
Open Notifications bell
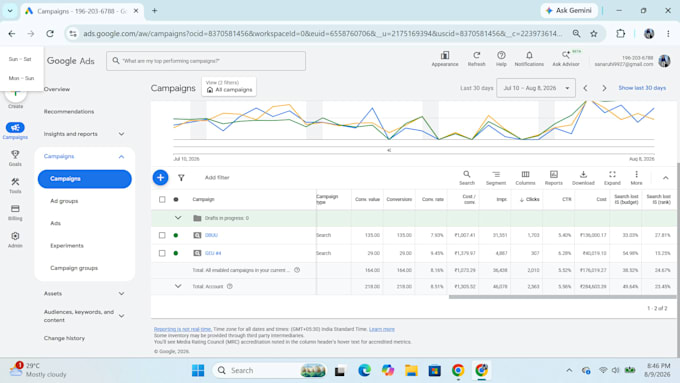point(529,59)
